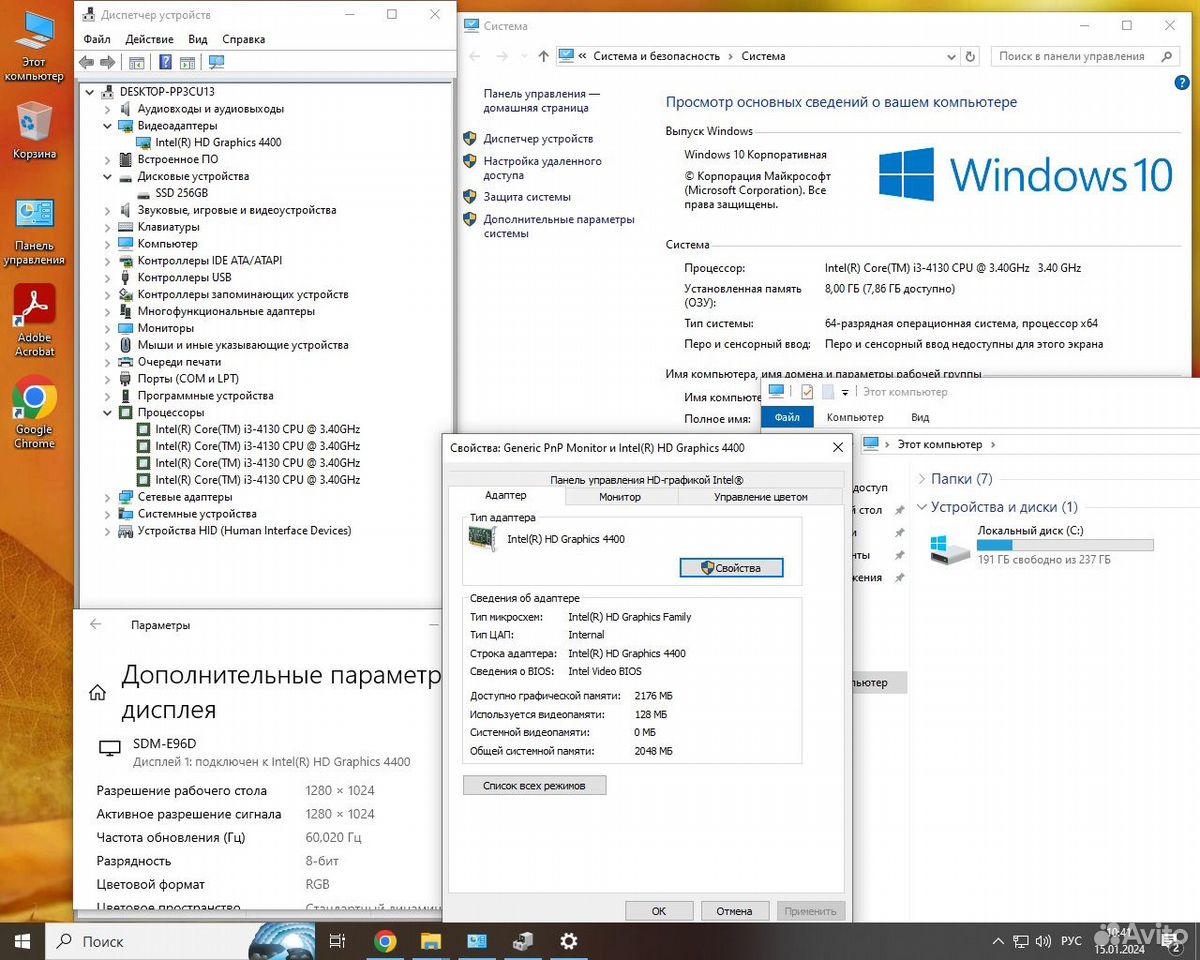This screenshot has width=1200, height=960.
Task: Click the Scan for hardware changes monitor icon
Action: 216,62
